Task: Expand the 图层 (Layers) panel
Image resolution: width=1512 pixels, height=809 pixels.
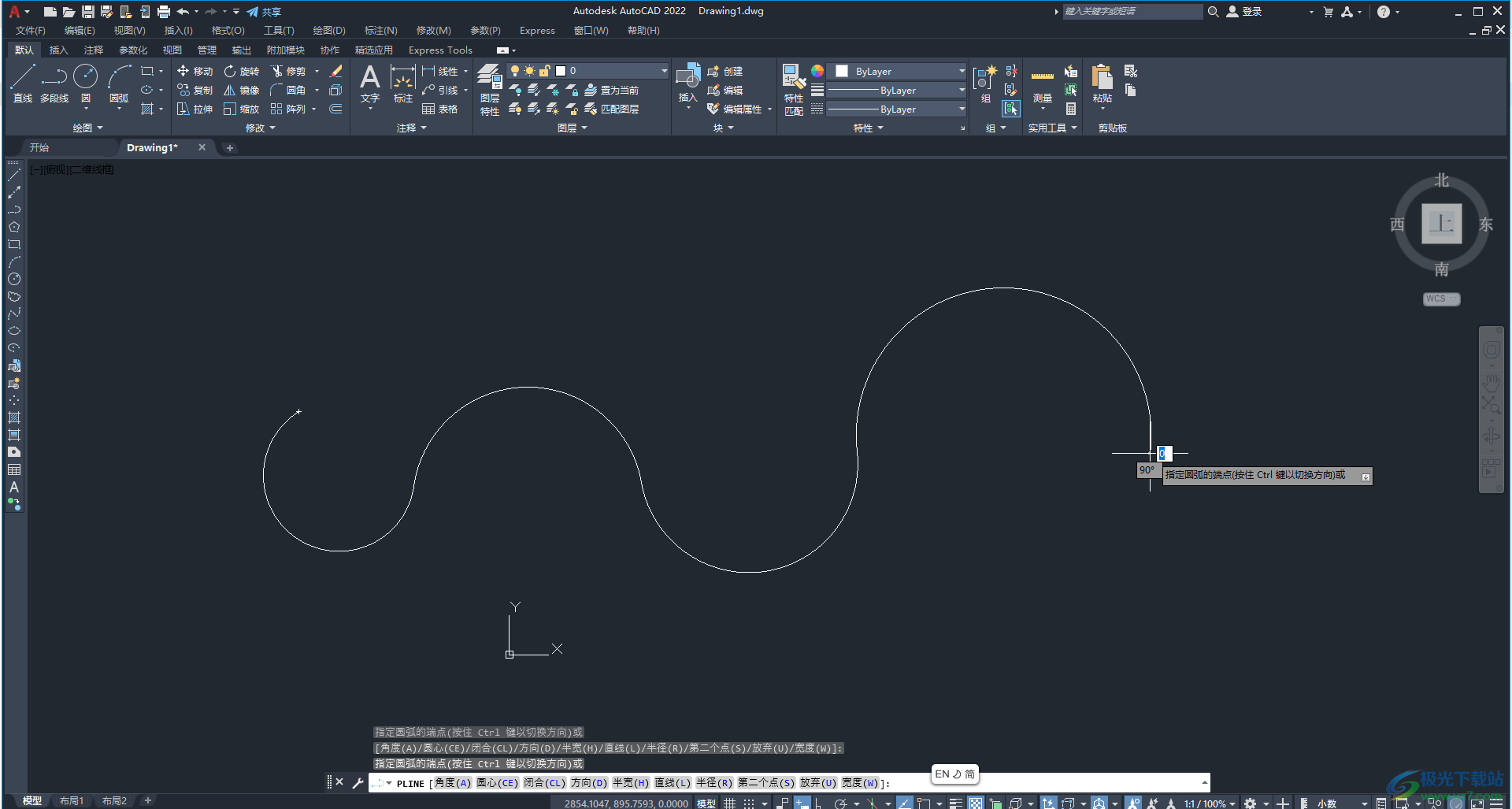Action: coord(572,128)
